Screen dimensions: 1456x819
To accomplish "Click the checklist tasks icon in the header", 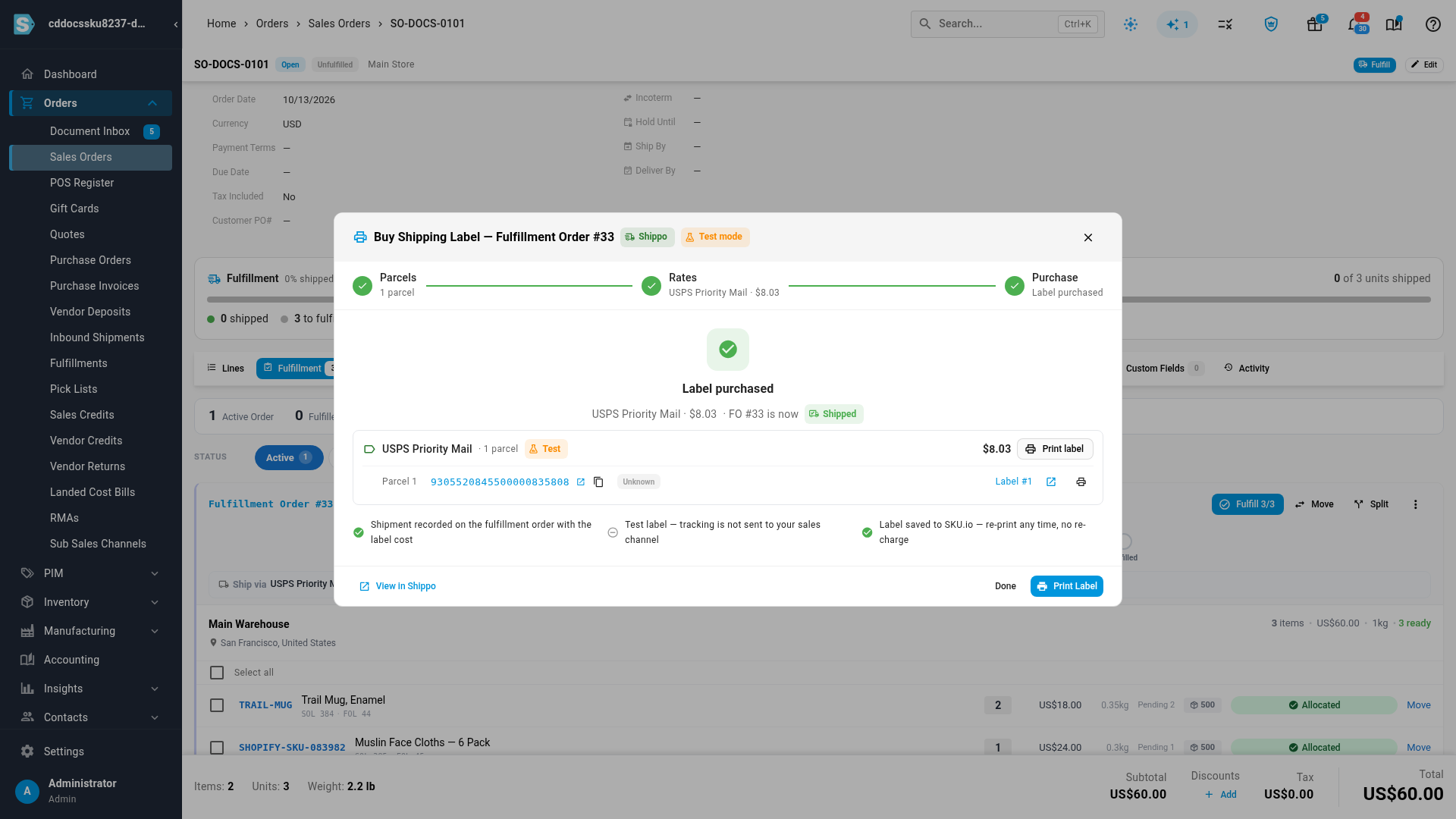I will pos(1225,24).
